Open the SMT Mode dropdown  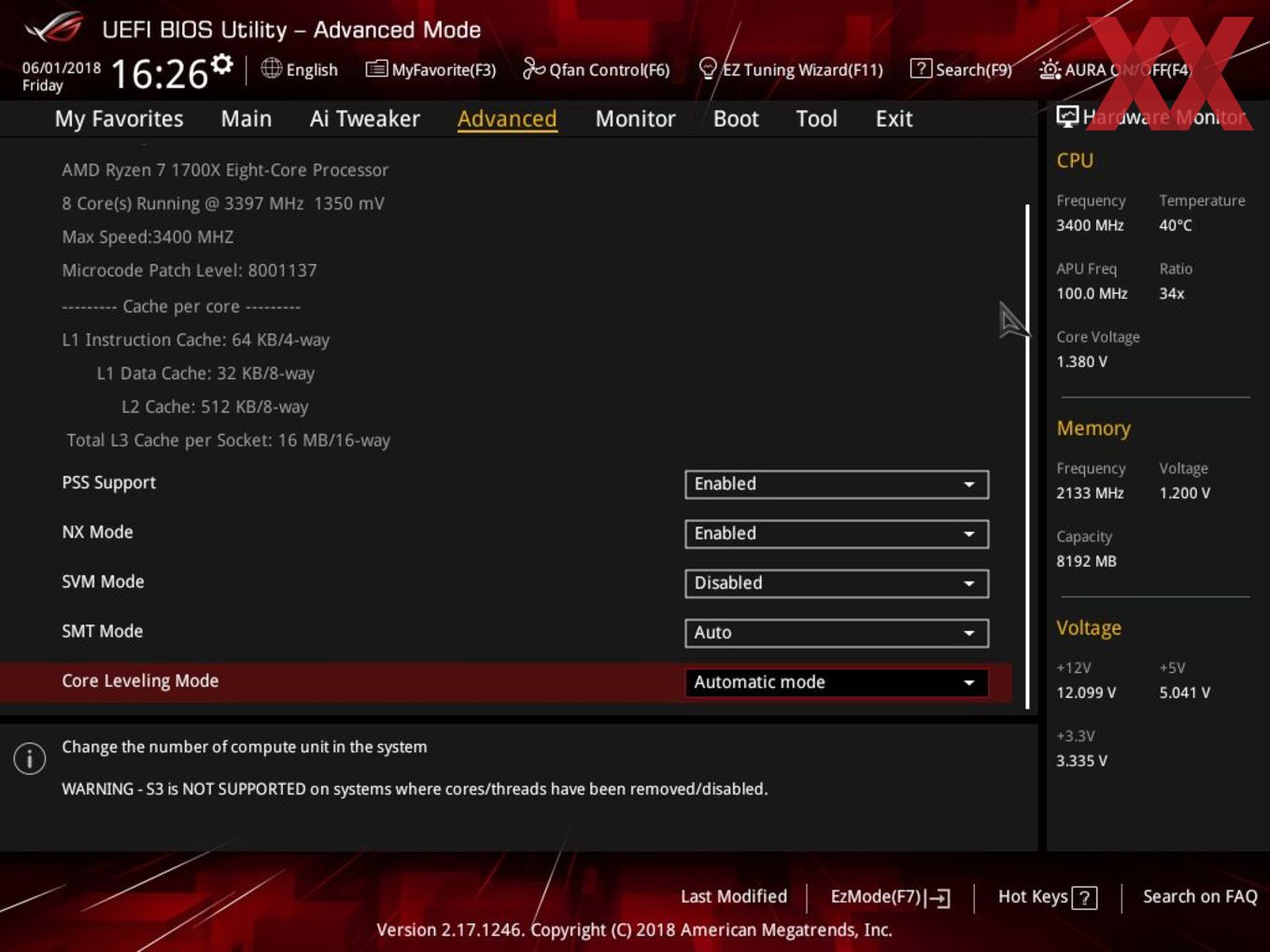[x=837, y=633]
